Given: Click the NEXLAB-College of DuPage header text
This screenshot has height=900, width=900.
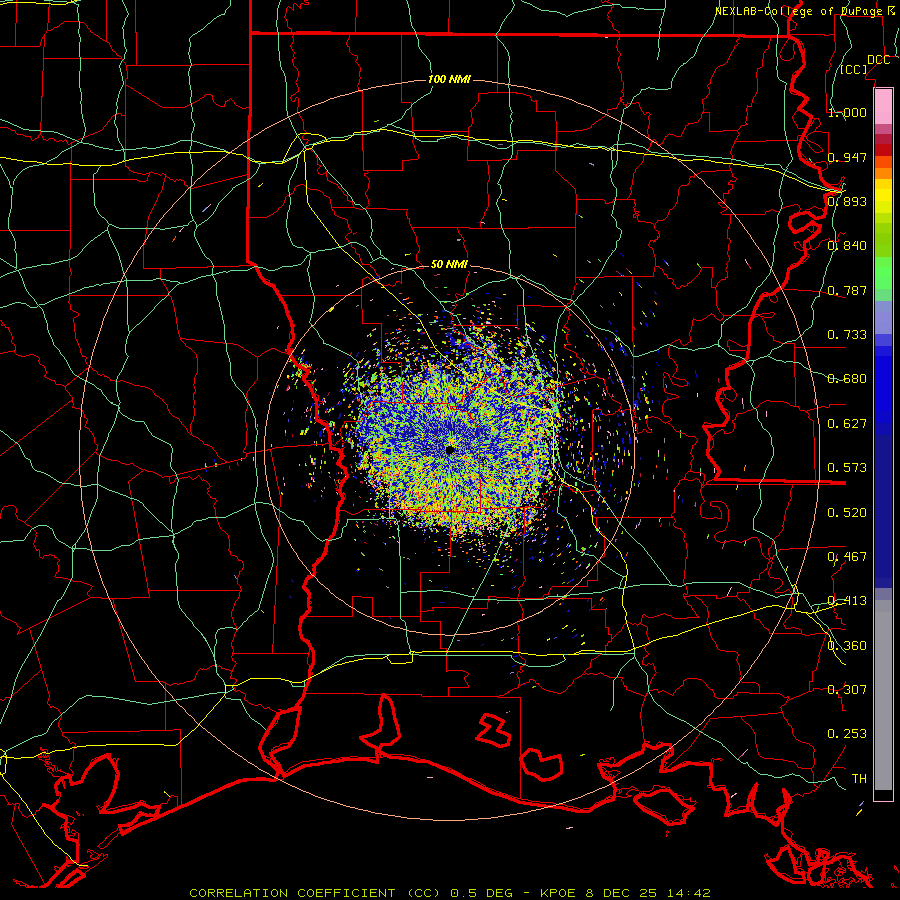Looking at the screenshot, I should 798,11.
